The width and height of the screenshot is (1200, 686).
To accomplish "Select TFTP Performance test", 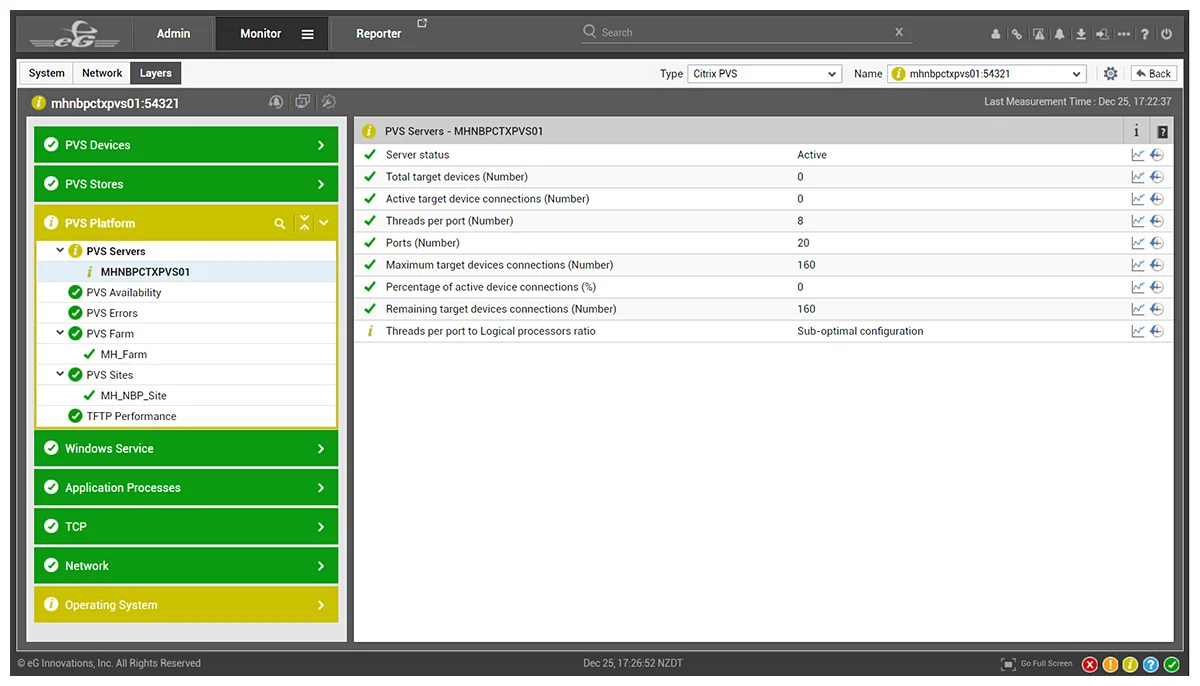I will 131,416.
